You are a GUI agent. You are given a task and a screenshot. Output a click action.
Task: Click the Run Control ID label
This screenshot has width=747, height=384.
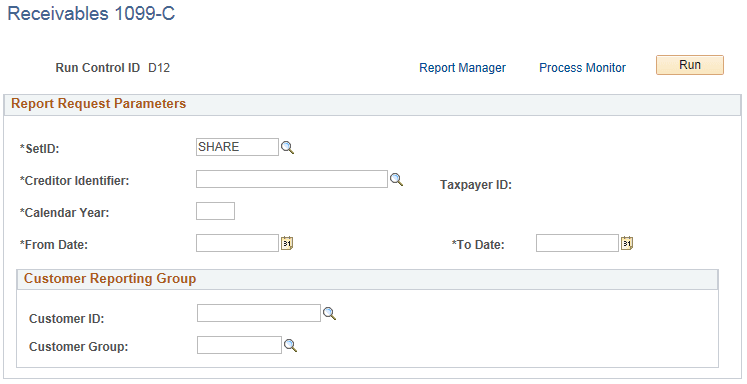click(x=98, y=68)
